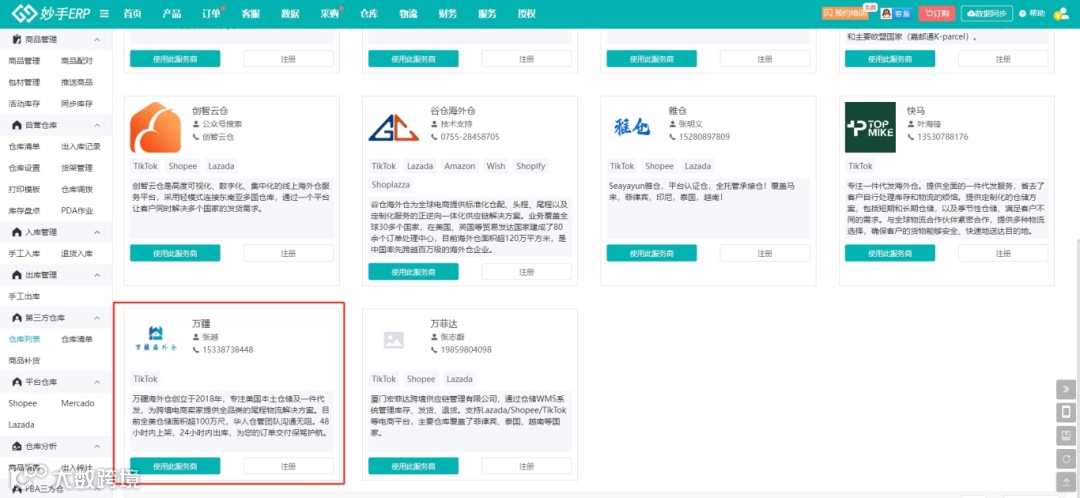Open the 产品 top menu
Image resolution: width=1080 pixels, height=498 pixels.
[172, 14]
